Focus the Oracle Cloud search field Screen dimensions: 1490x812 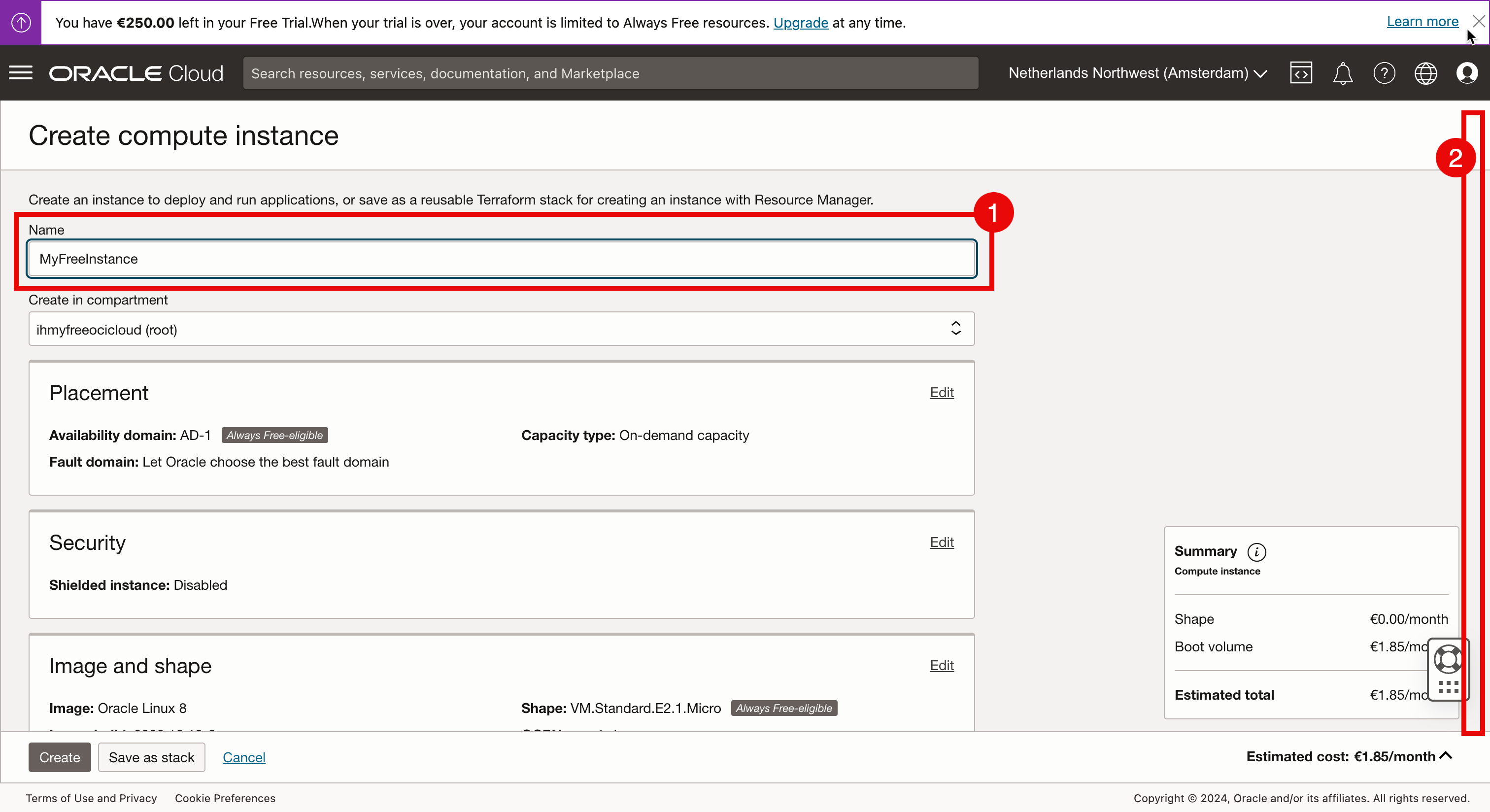tap(610, 73)
